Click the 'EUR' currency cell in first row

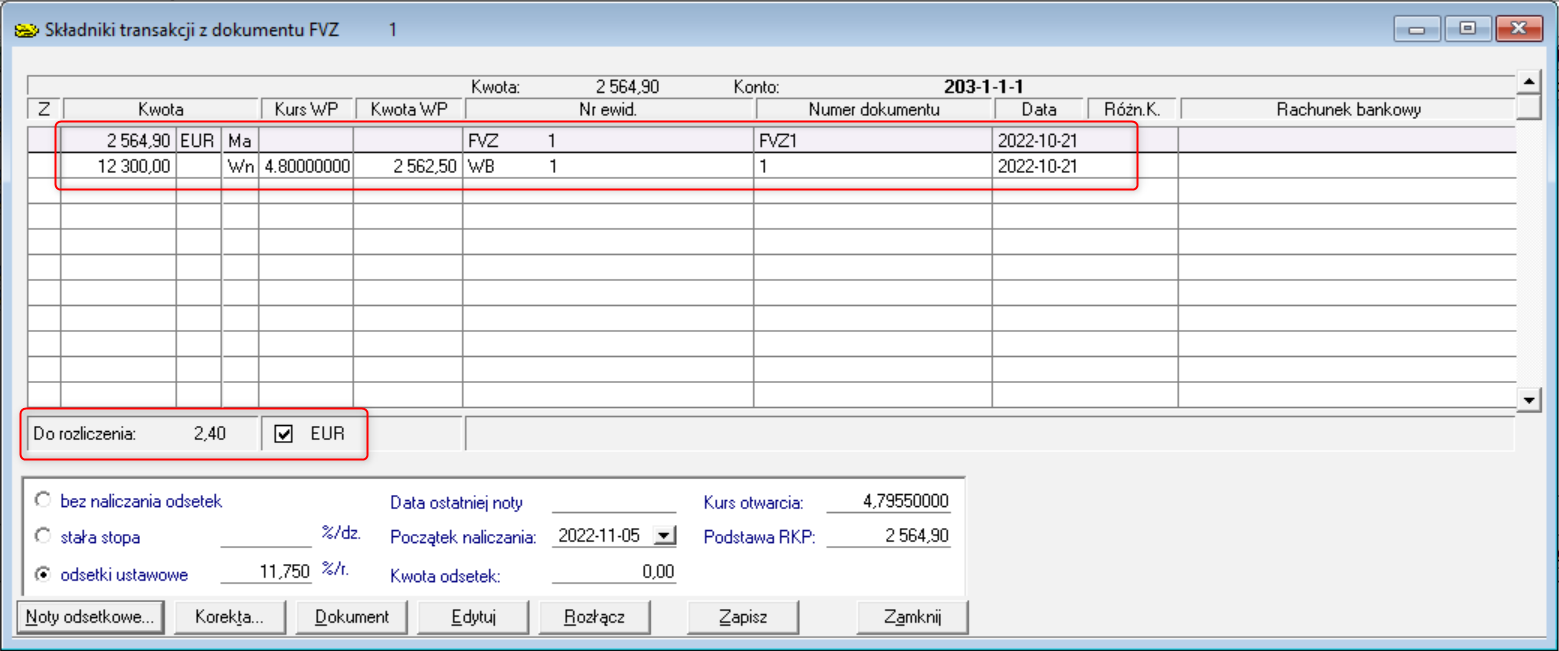[198, 141]
